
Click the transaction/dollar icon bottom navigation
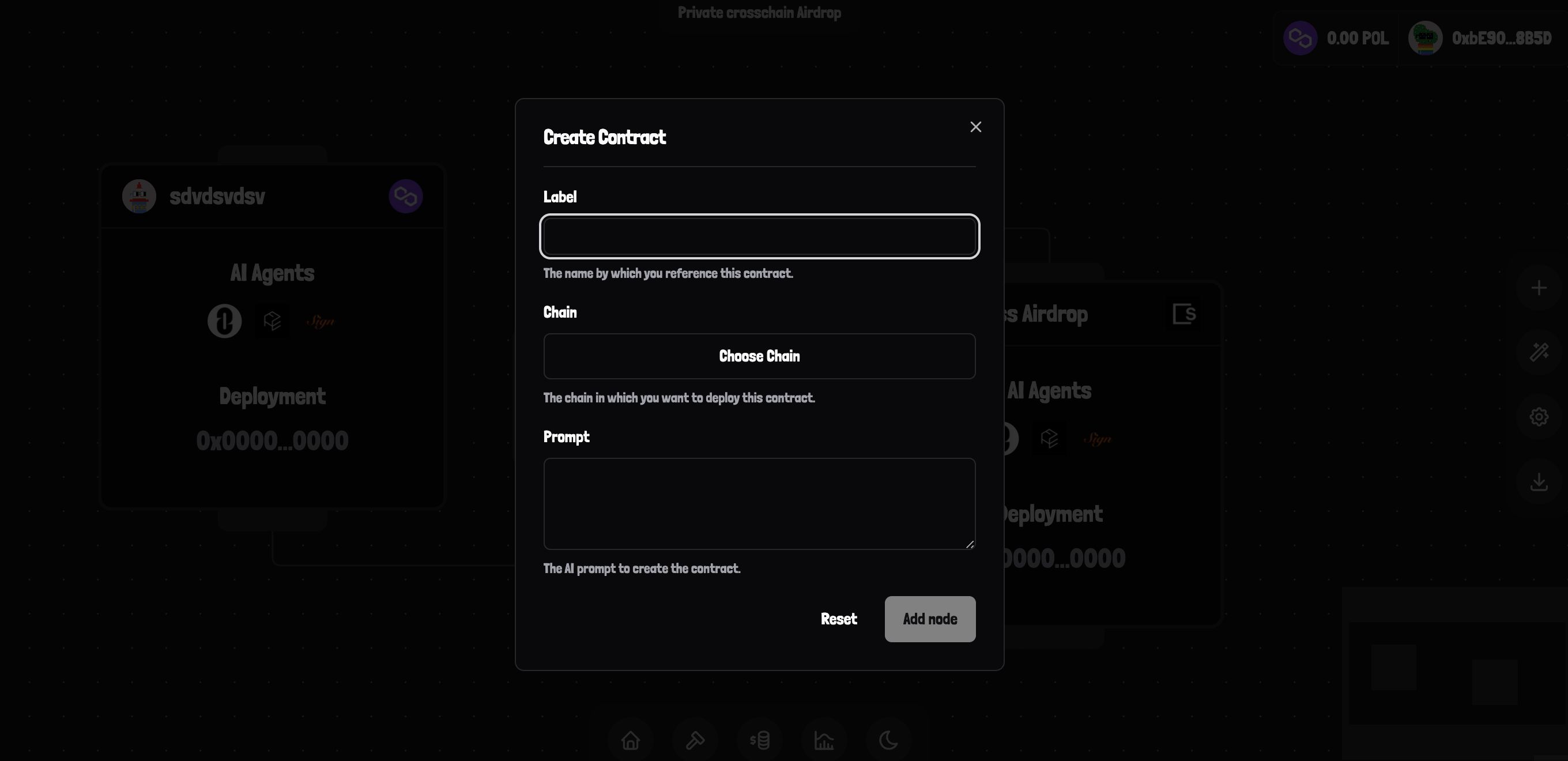point(760,740)
